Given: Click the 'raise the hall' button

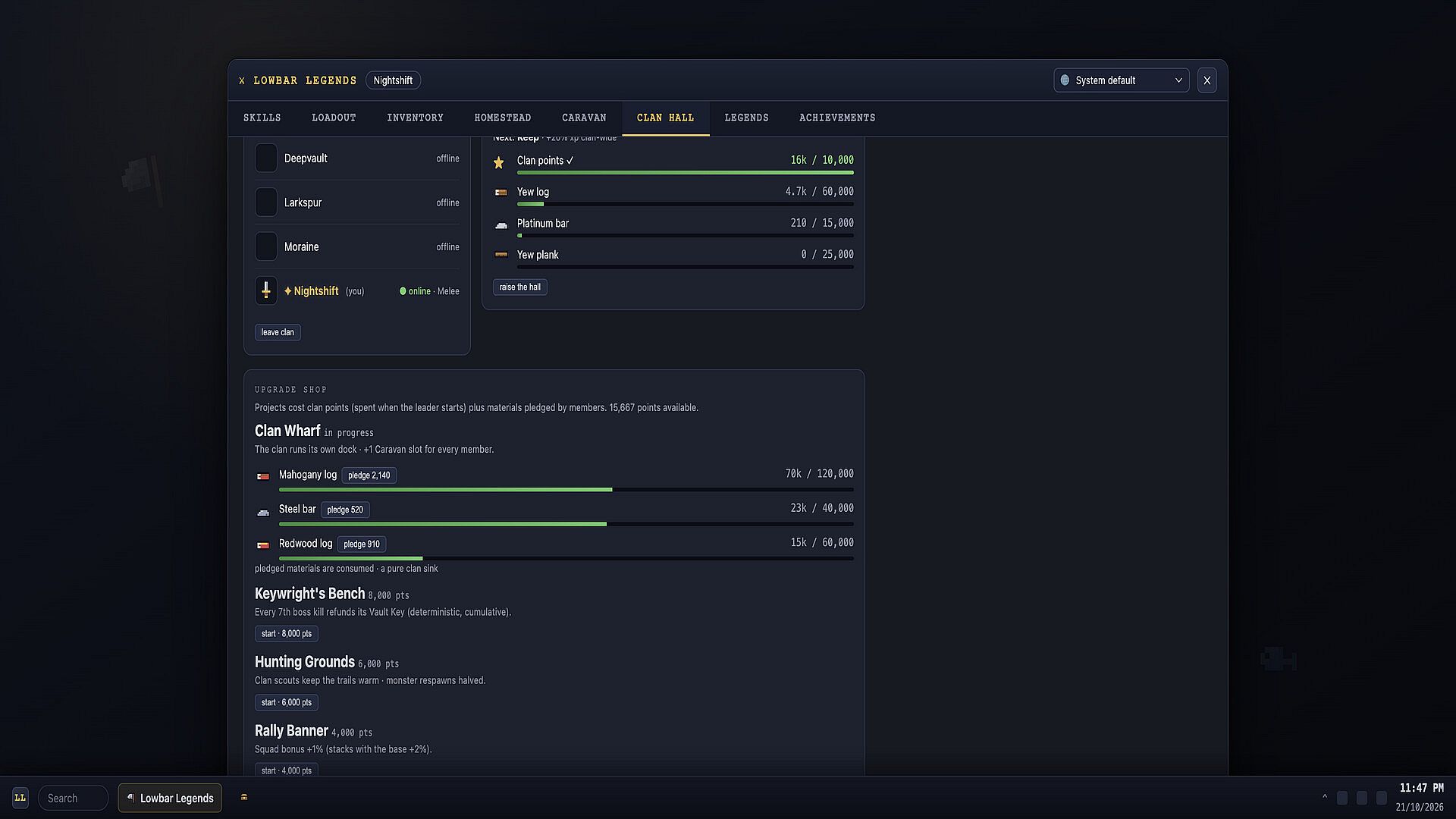Looking at the screenshot, I should coord(520,287).
